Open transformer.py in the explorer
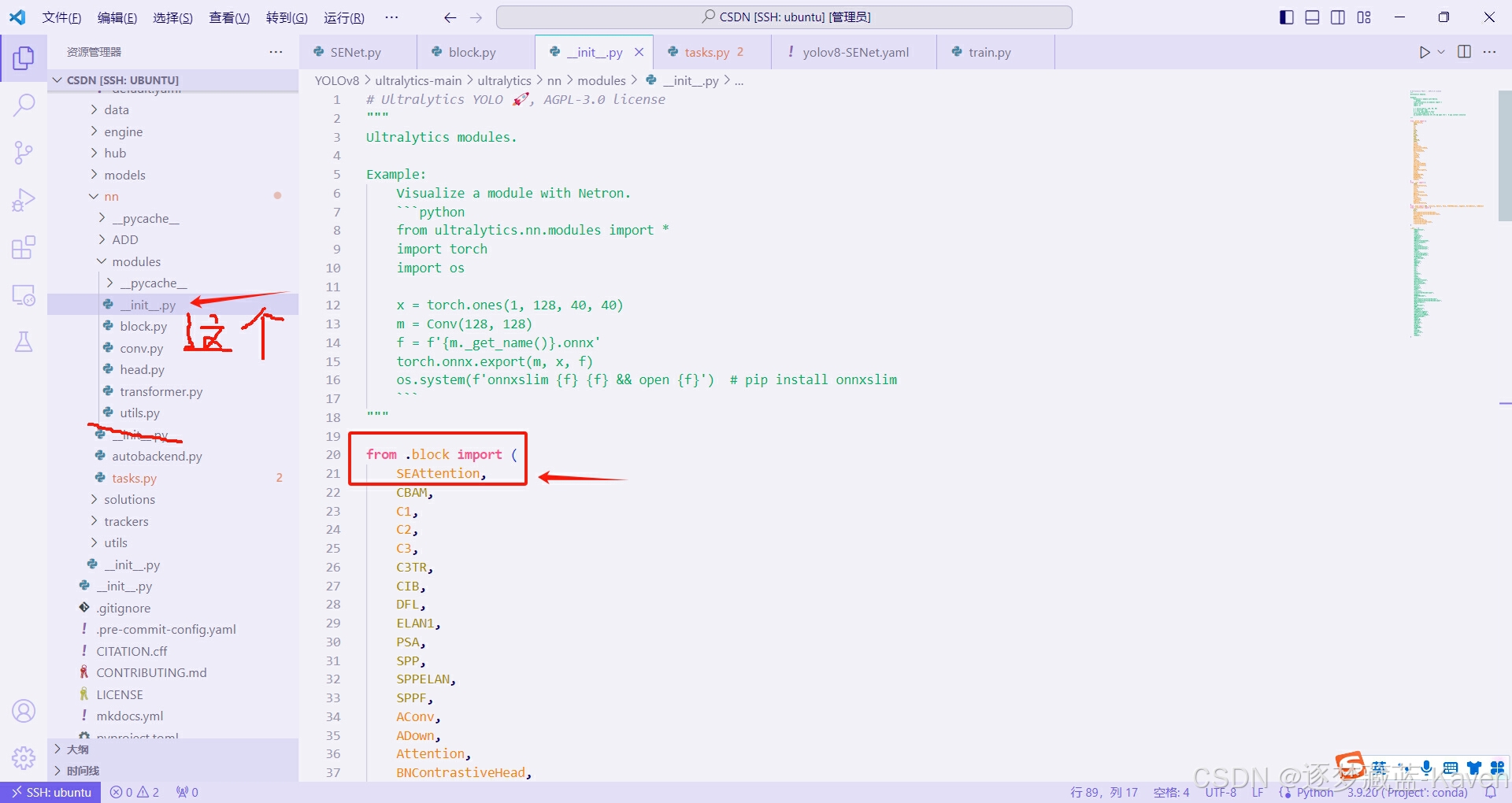Screen dimensions: 1512x803 [x=172, y=391]
